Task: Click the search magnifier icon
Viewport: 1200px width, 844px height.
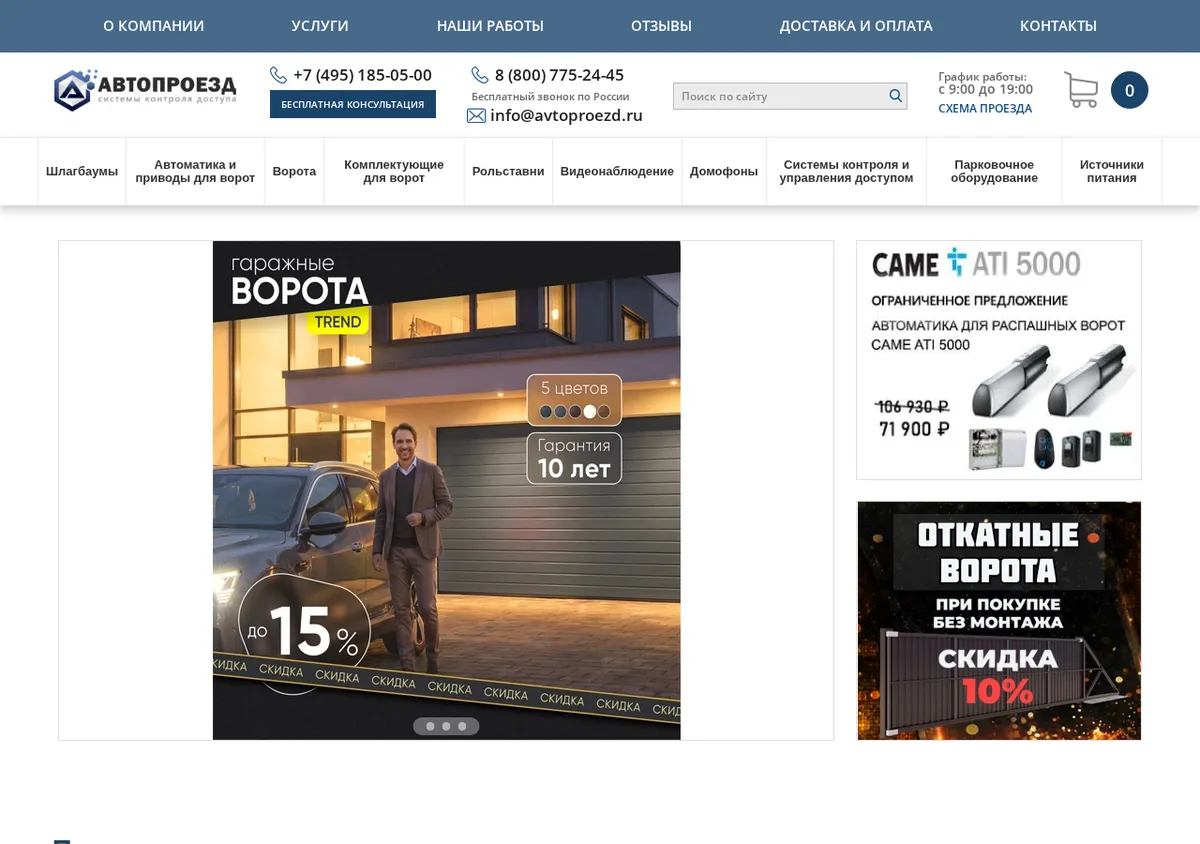Action: [895, 96]
